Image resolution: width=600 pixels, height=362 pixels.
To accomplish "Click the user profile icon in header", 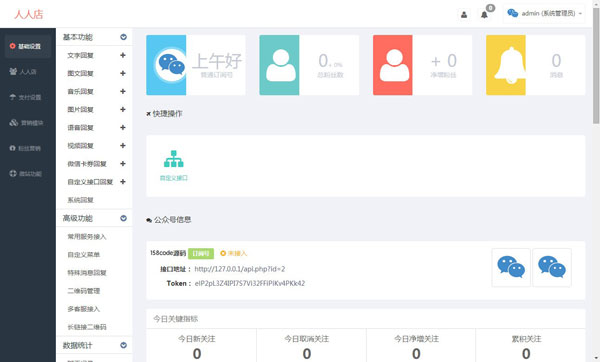I will tap(464, 15).
